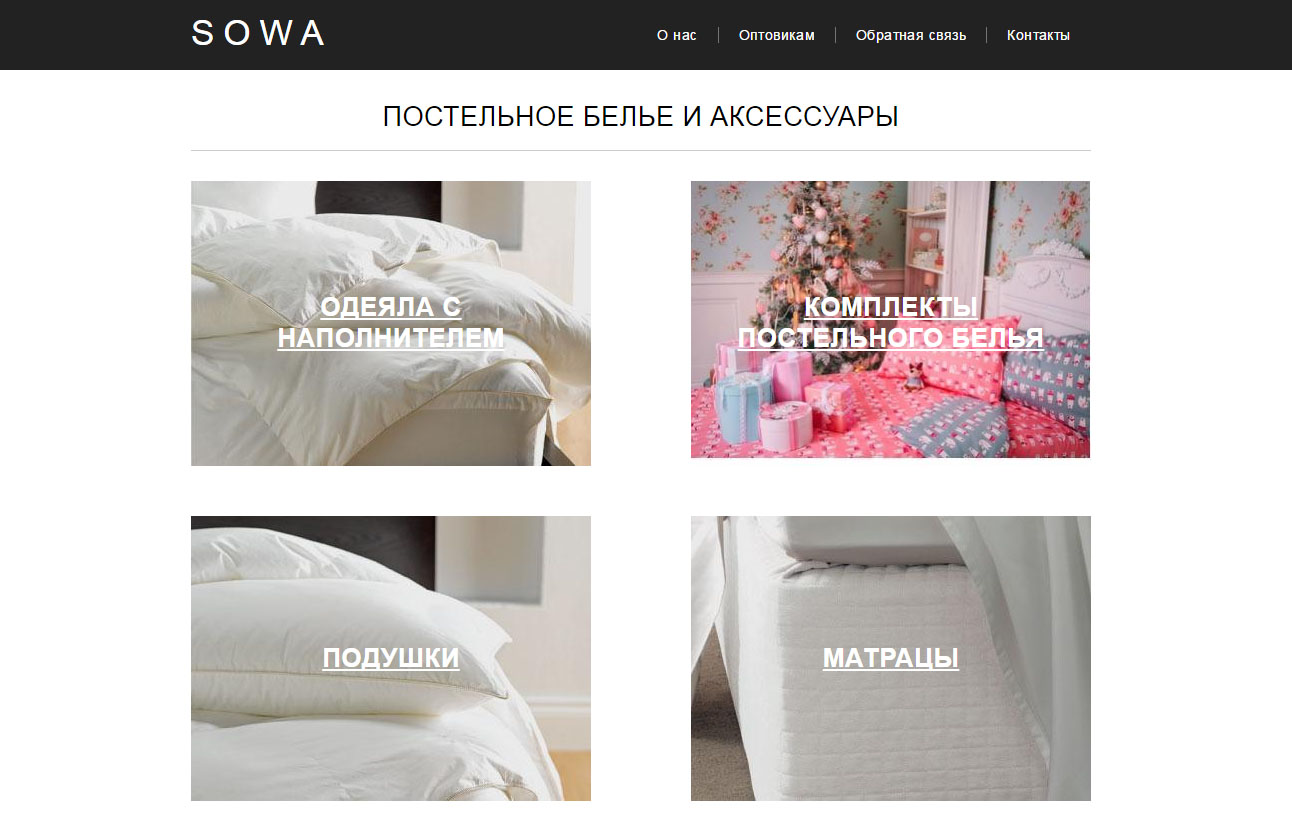Click the SOWA logo
Viewport: 1292px width, 837px height.
point(258,33)
